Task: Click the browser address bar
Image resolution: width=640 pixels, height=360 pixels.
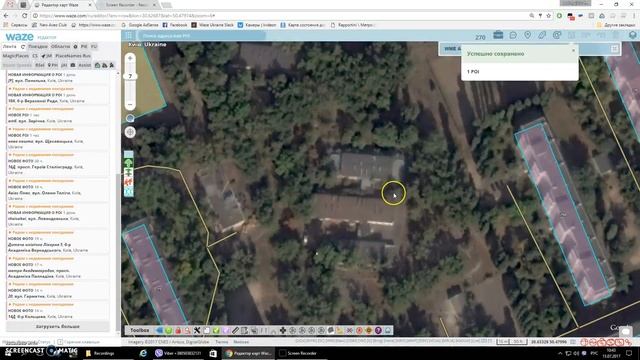Action: coord(282,16)
